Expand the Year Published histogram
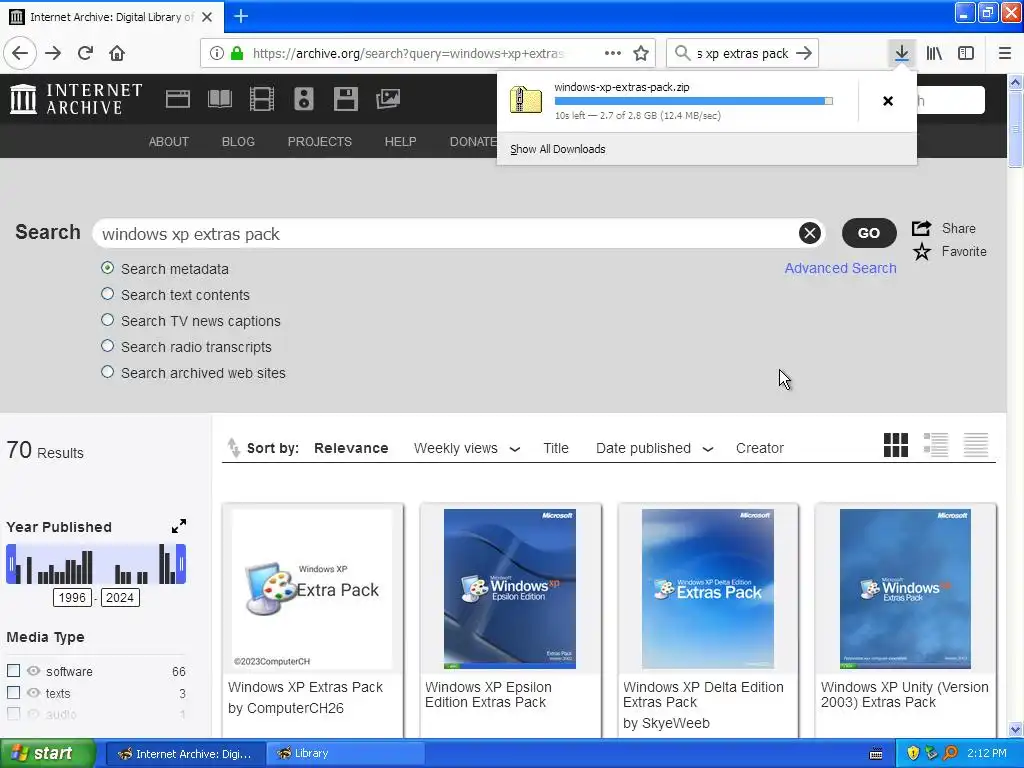The height and width of the screenshot is (768, 1024). (178, 526)
